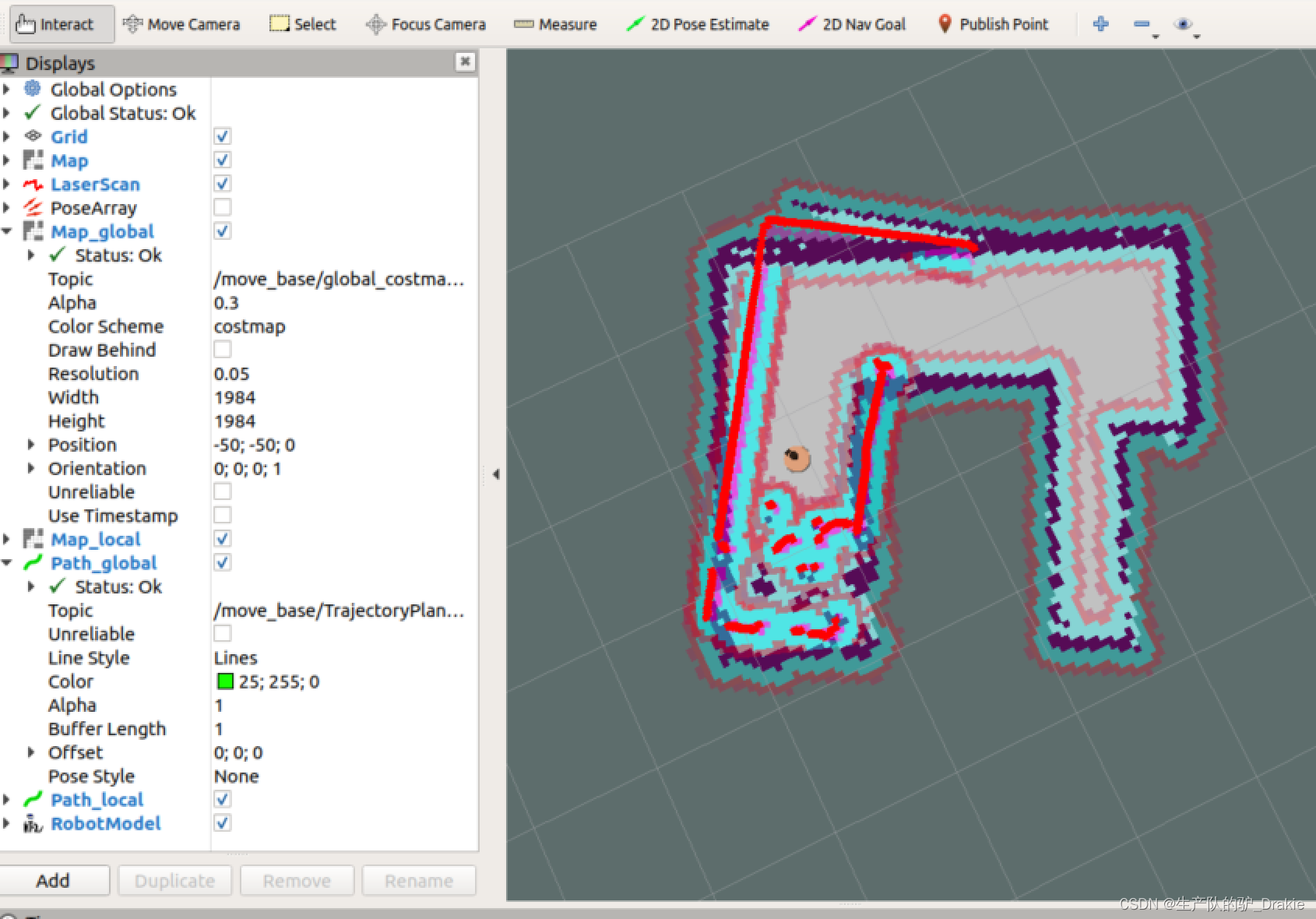Toggle the RobotModel display checkbox
Viewport: 1316px width, 919px height.
222,823
